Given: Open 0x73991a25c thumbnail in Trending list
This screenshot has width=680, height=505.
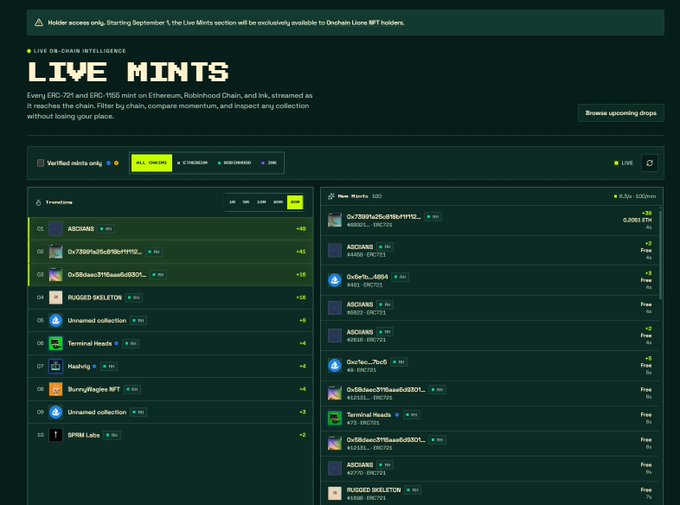Looking at the screenshot, I should [x=56, y=252].
